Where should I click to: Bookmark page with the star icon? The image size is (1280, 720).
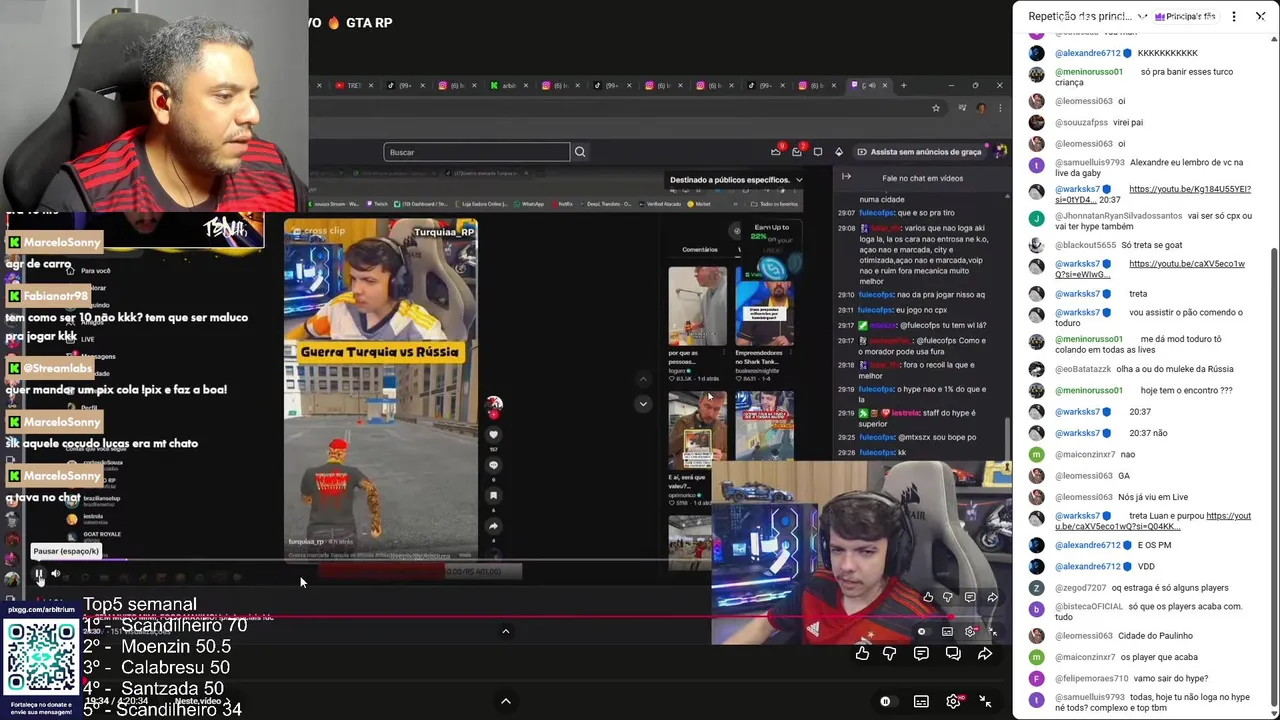tap(936, 108)
